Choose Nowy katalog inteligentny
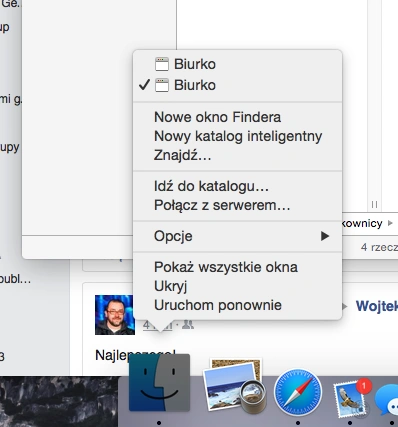Image resolution: width=398 pixels, height=427 pixels. point(237,136)
